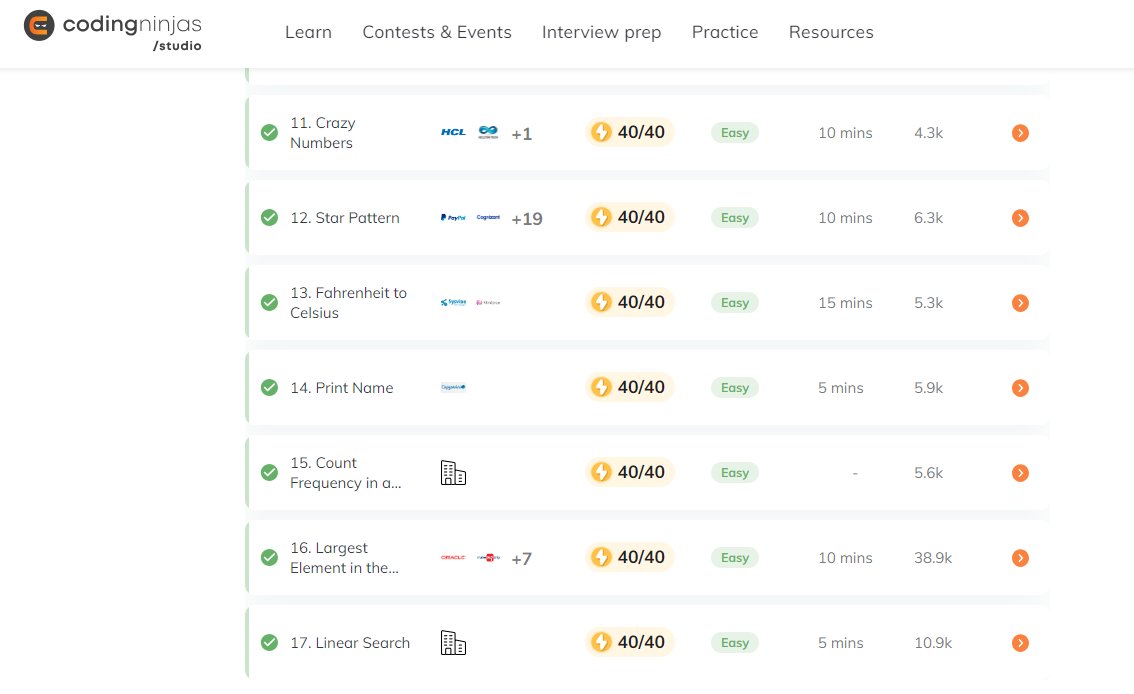
Task: Click the orange arrow for Linear Search
Action: pyautogui.click(x=1020, y=643)
